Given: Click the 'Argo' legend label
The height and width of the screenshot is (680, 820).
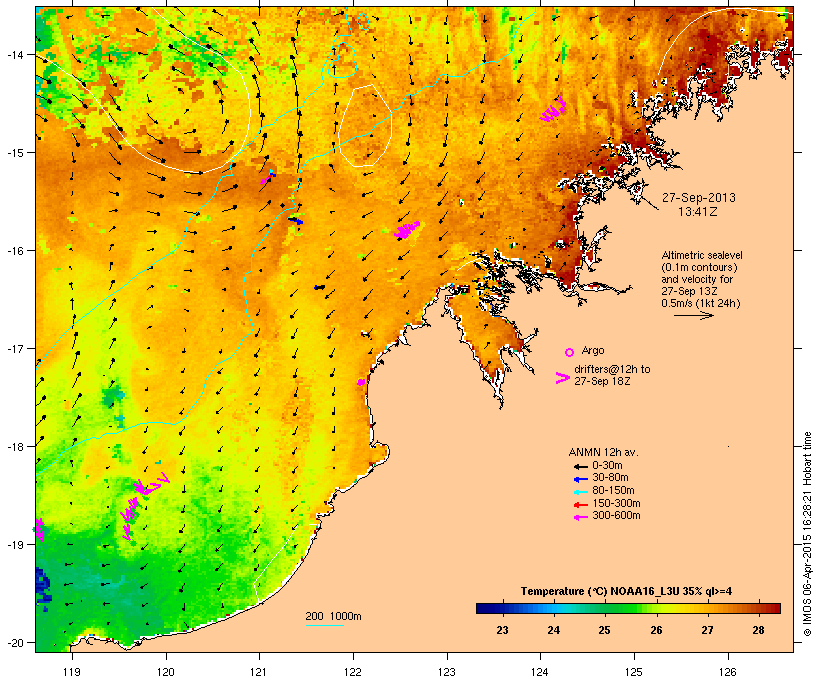Looking at the screenshot, I should [x=593, y=350].
